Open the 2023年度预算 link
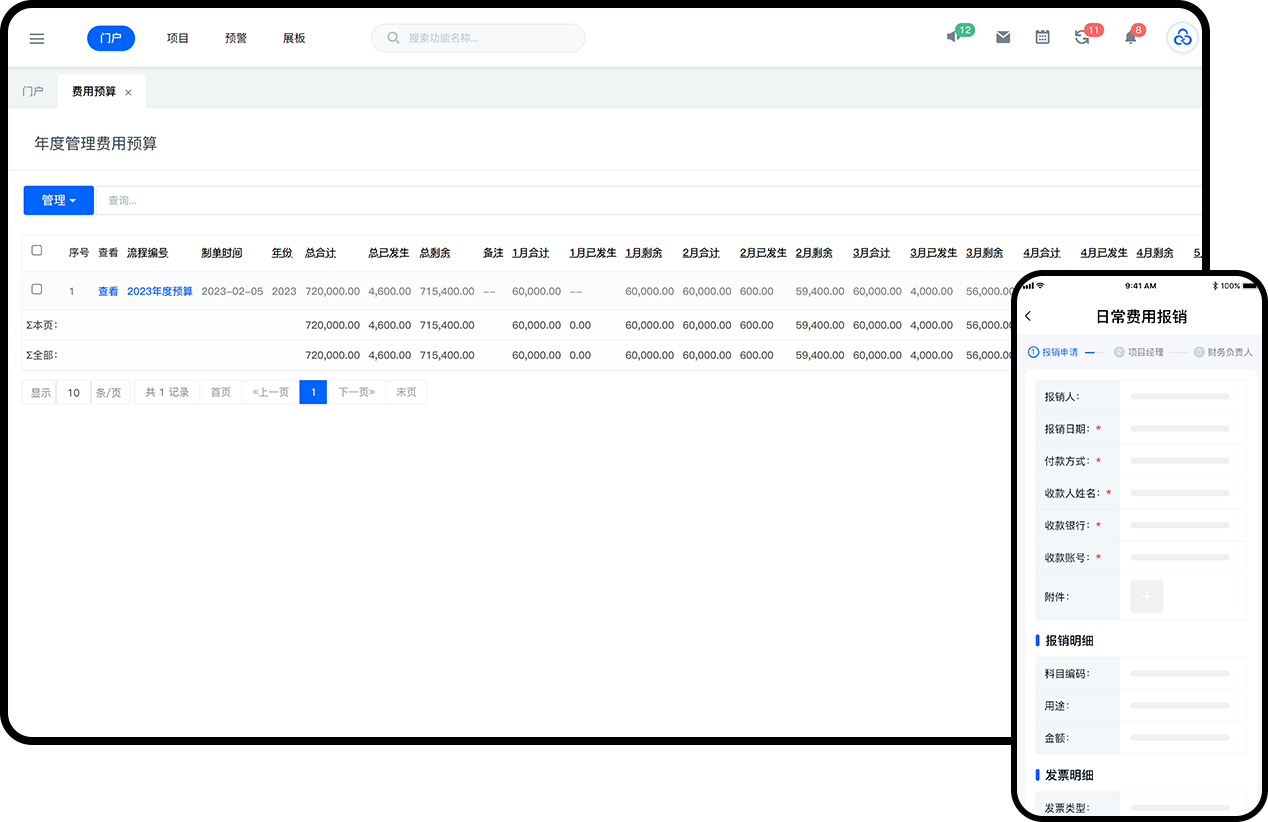This screenshot has height=822, width=1268. (x=159, y=291)
